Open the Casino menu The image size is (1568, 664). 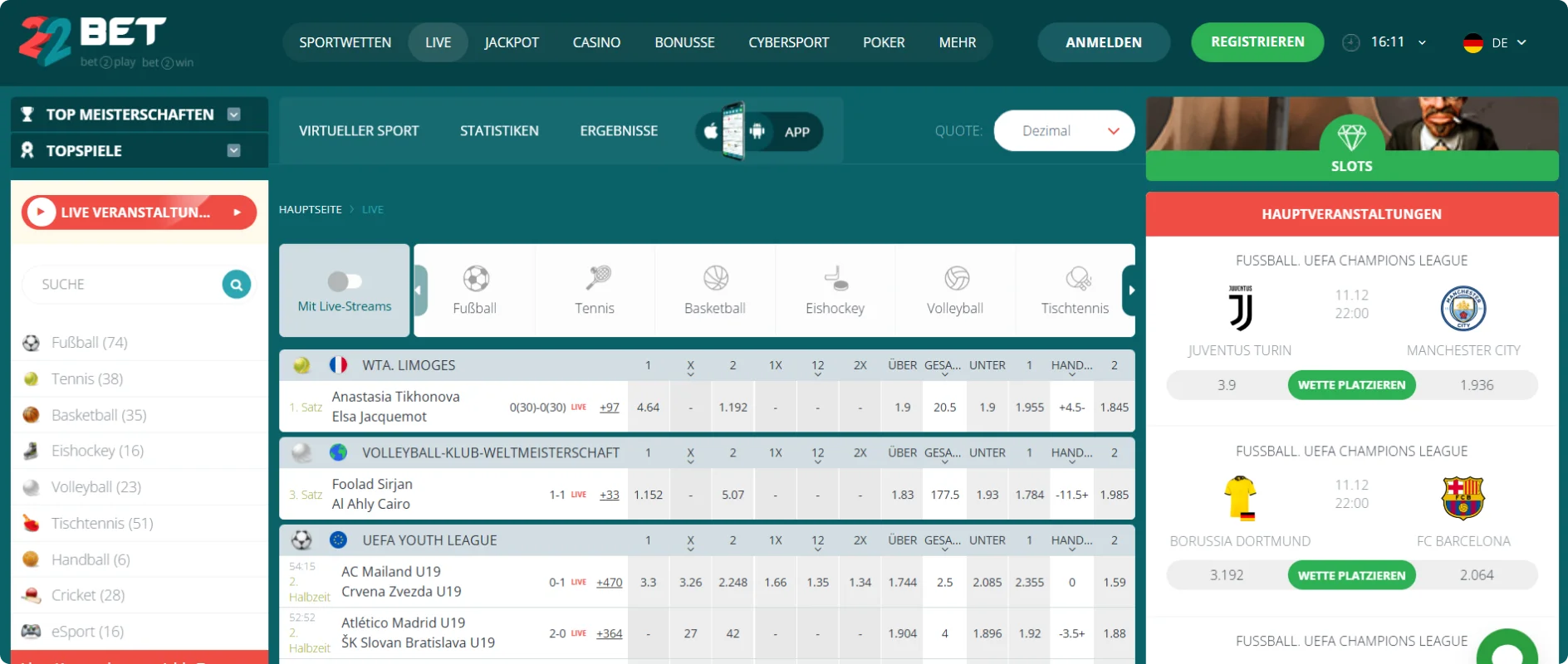point(596,42)
